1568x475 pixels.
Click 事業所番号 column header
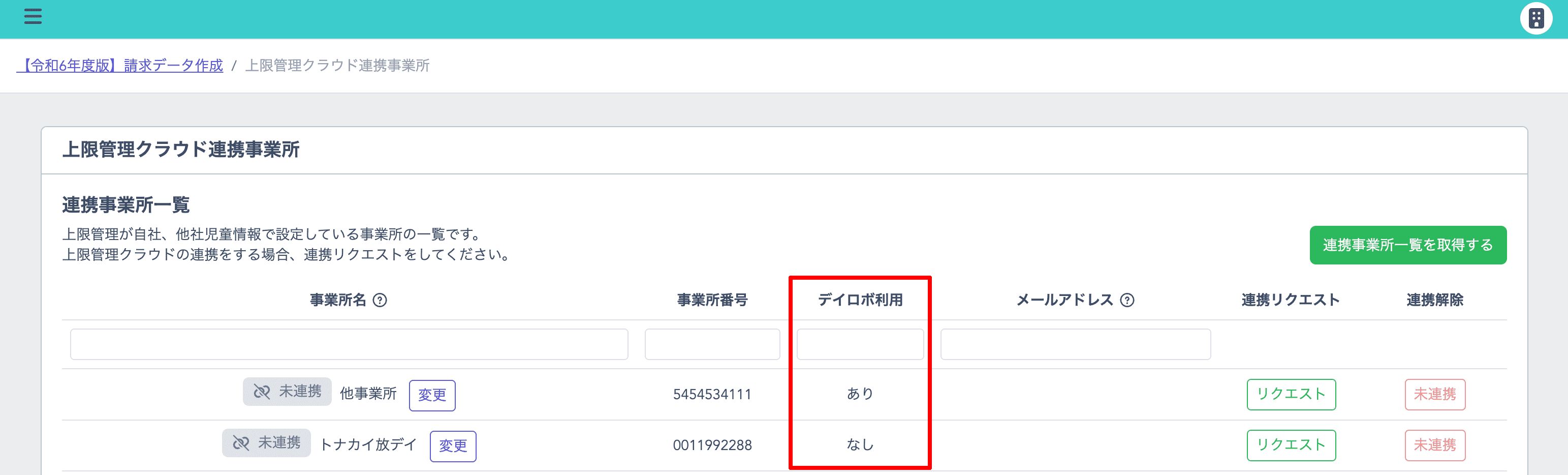click(712, 300)
